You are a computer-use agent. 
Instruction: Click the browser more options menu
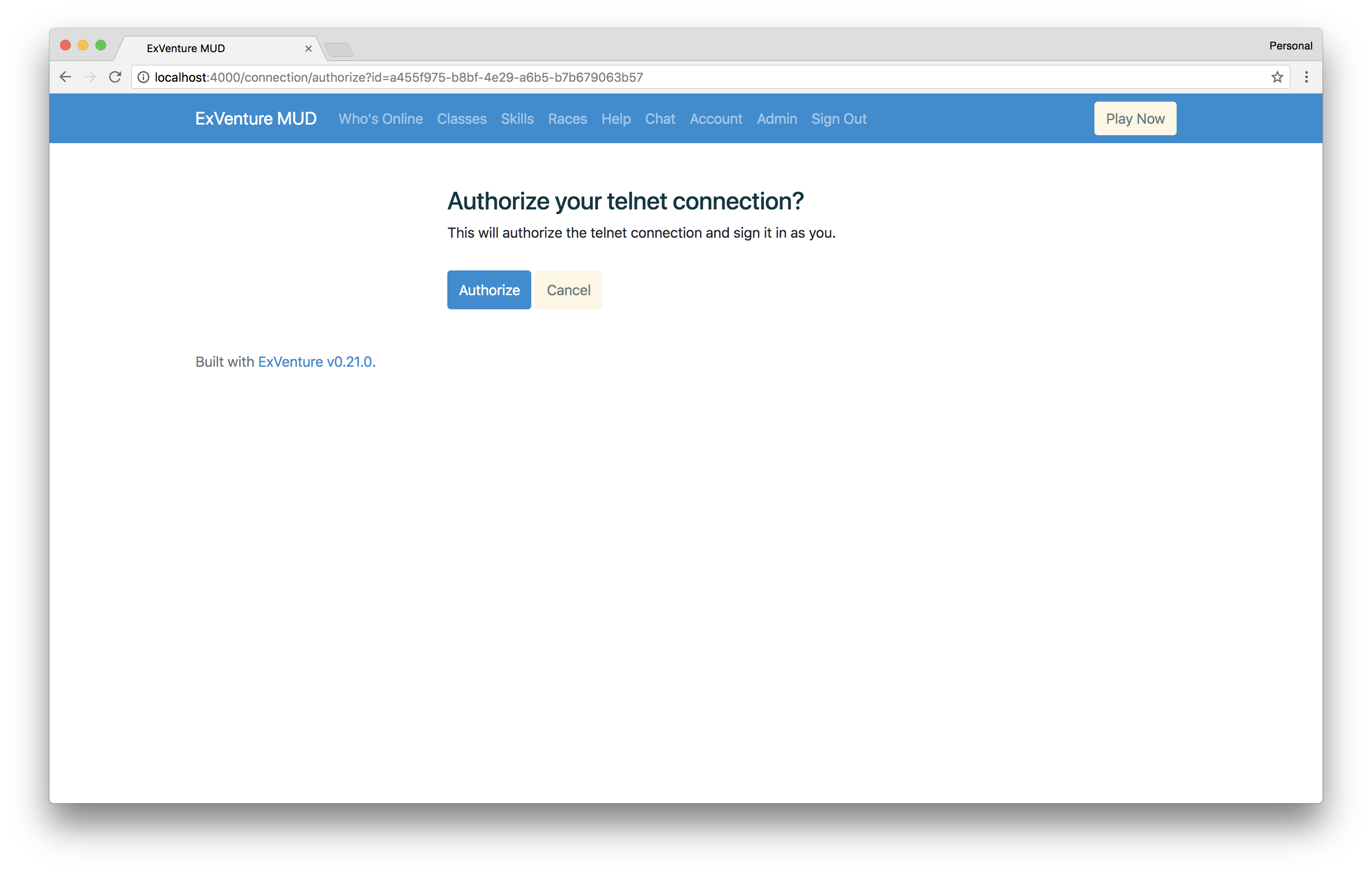(x=1307, y=77)
